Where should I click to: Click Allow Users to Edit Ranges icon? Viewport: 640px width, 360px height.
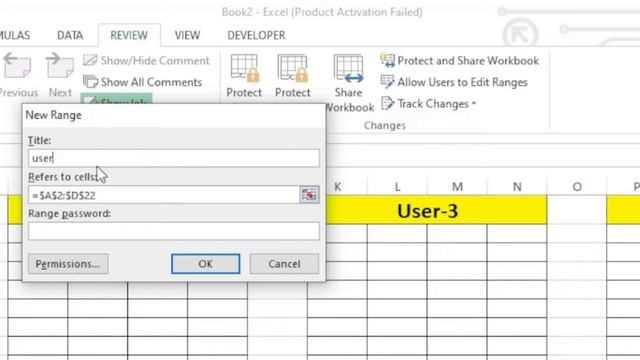tap(387, 82)
